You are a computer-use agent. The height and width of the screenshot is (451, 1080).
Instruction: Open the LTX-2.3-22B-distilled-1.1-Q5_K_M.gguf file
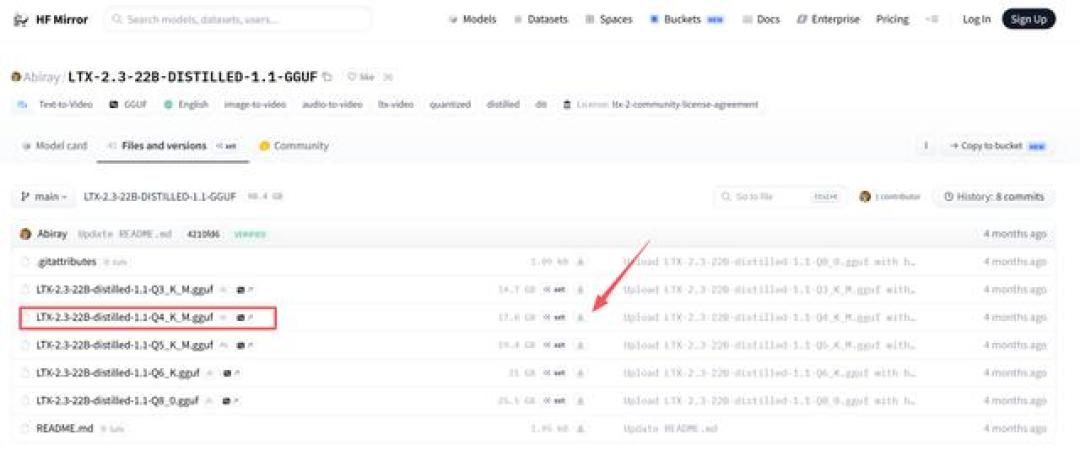coord(125,345)
